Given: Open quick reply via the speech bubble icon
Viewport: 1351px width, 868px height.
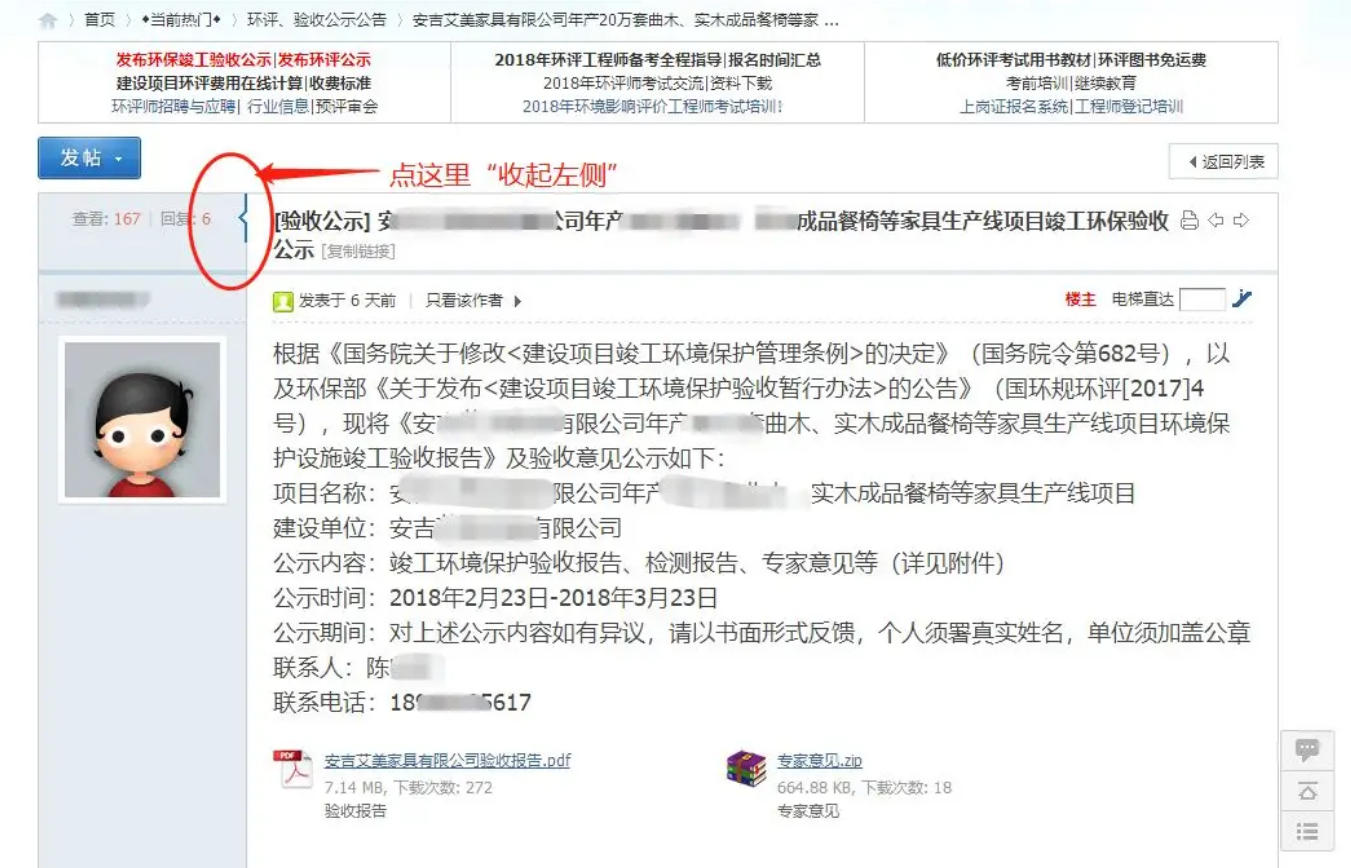Looking at the screenshot, I should (x=1306, y=749).
